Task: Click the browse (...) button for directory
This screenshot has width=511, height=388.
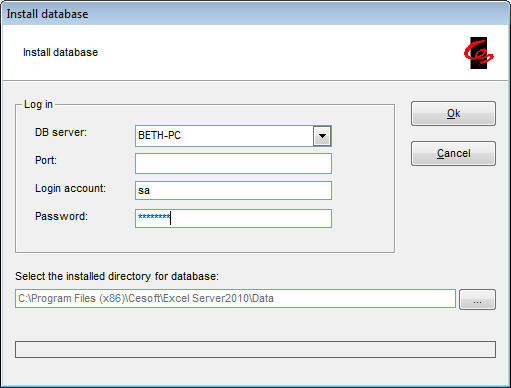Action: pyautogui.click(x=477, y=300)
